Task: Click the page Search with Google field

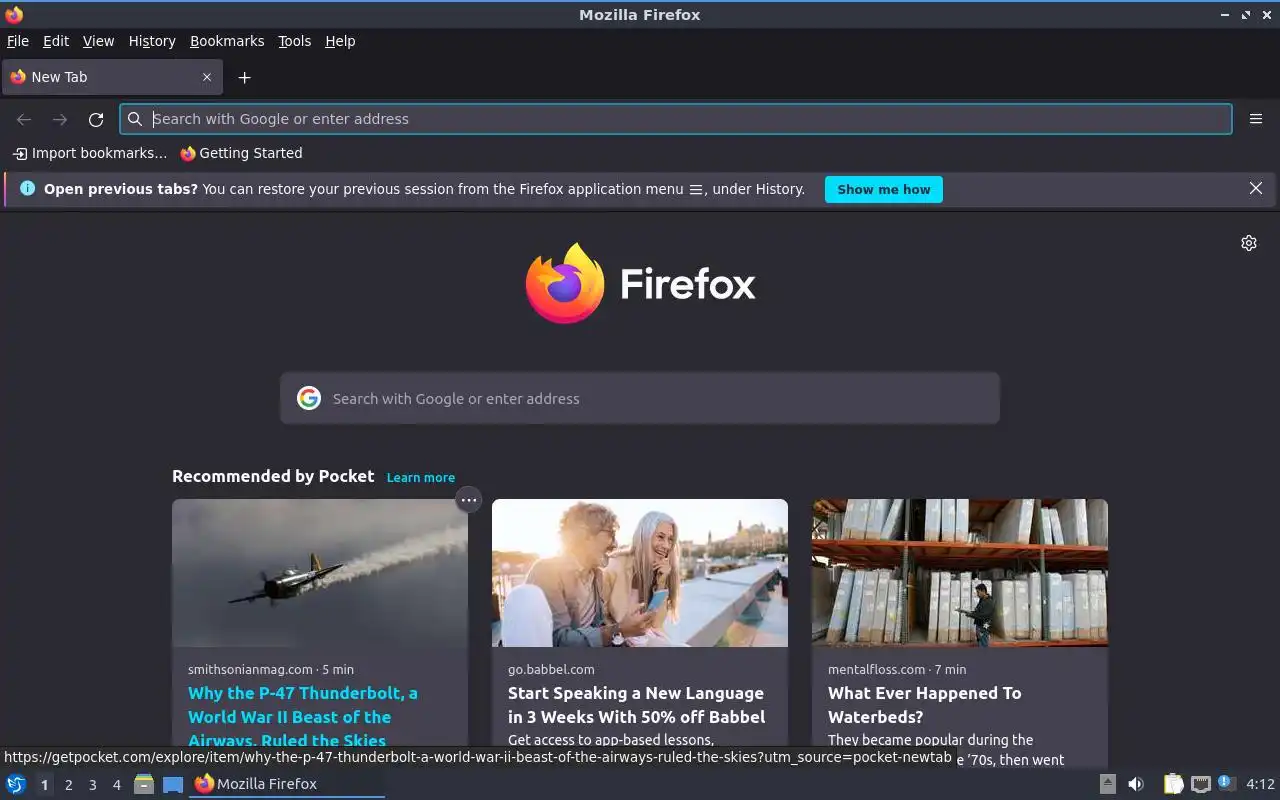Action: tap(640, 398)
